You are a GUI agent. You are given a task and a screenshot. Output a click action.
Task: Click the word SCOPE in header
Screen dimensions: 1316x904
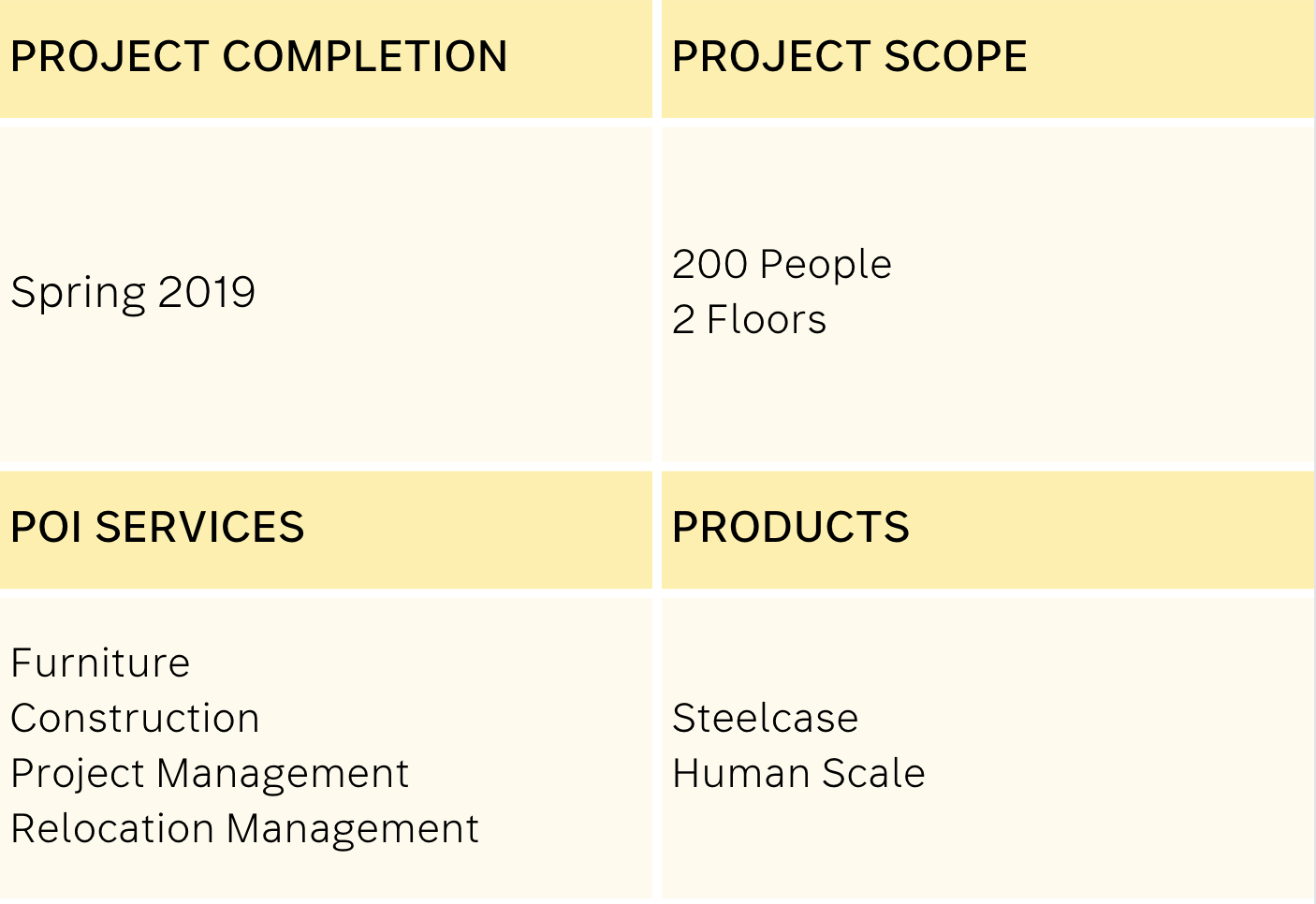tap(956, 56)
